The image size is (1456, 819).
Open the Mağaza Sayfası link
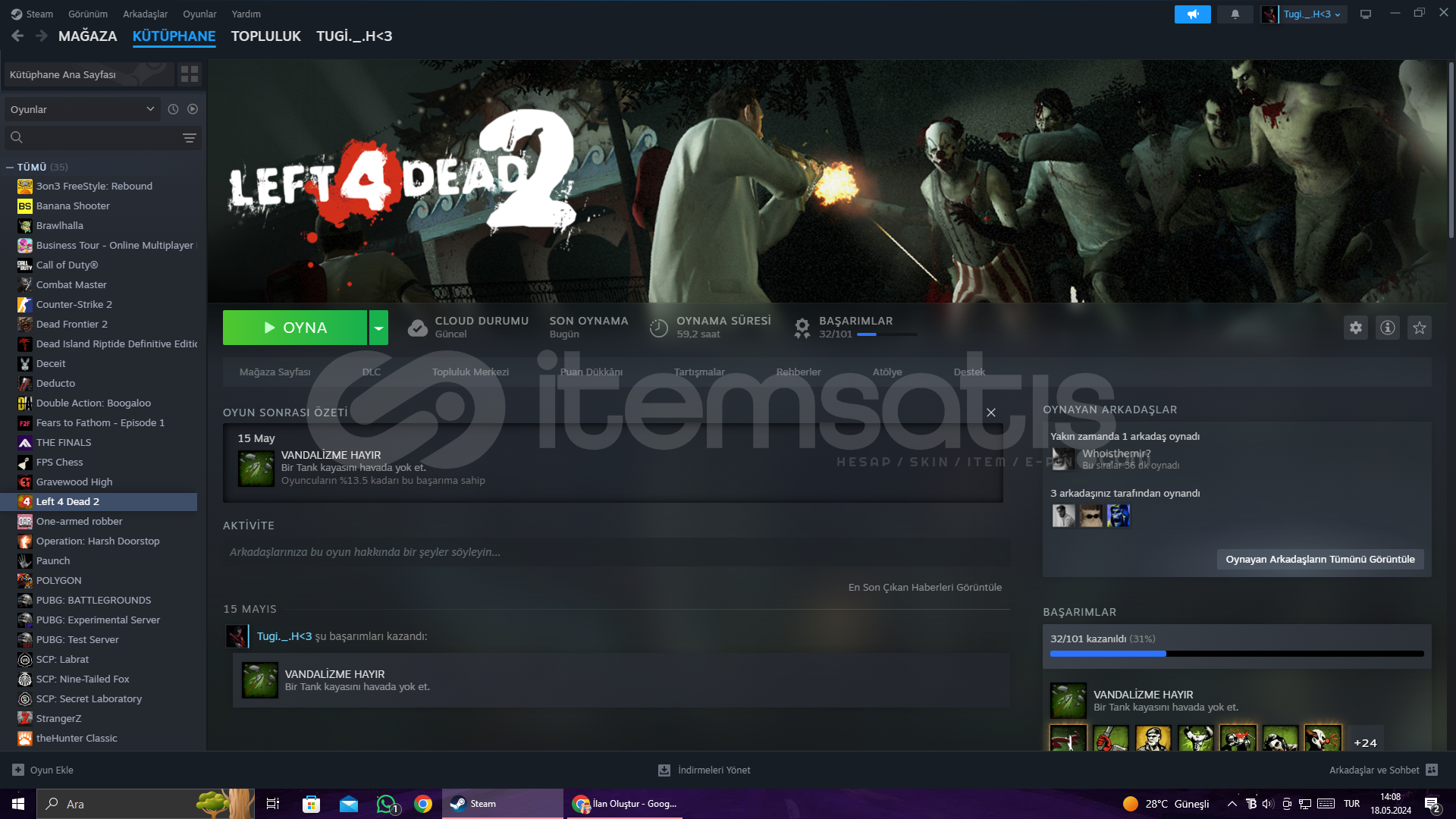(x=275, y=372)
